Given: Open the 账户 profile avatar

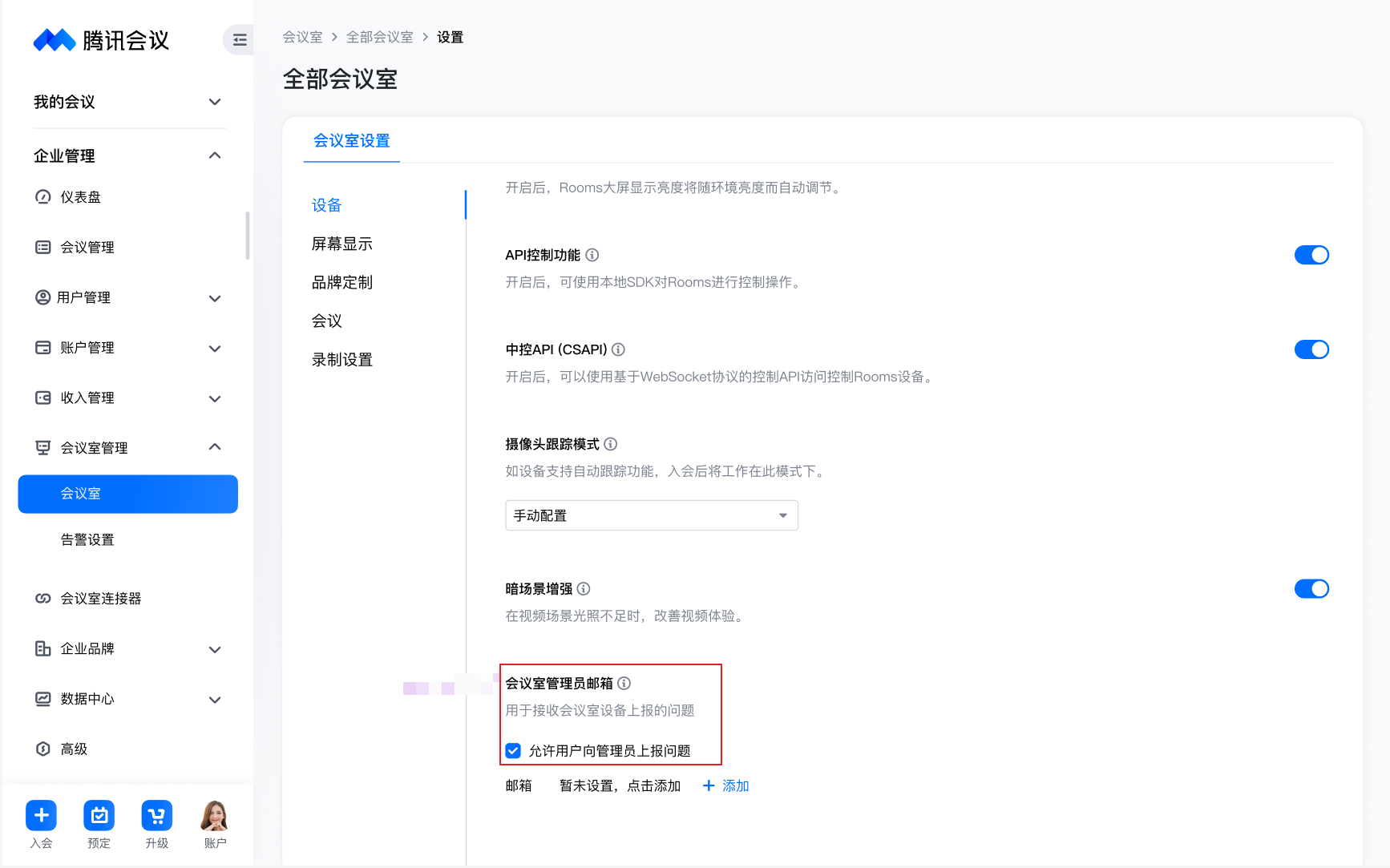Looking at the screenshot, I should (215, 816).
